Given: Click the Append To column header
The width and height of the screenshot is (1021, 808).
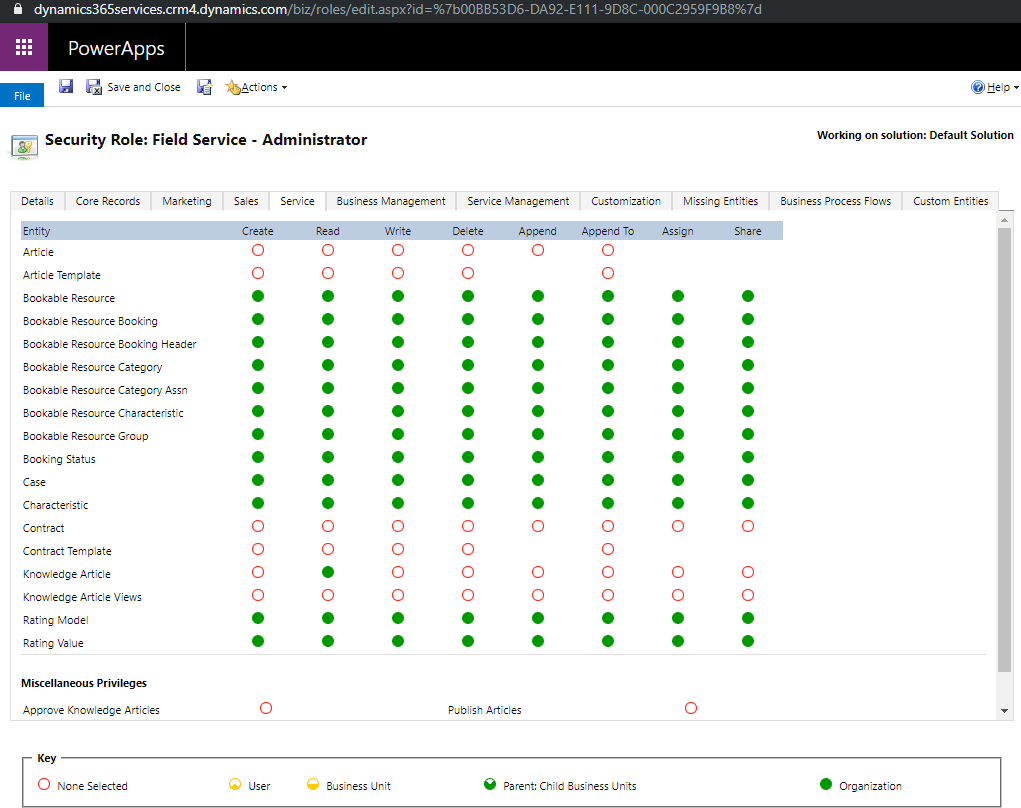Looking at the screenshot, I should click(x=608, y=231).
